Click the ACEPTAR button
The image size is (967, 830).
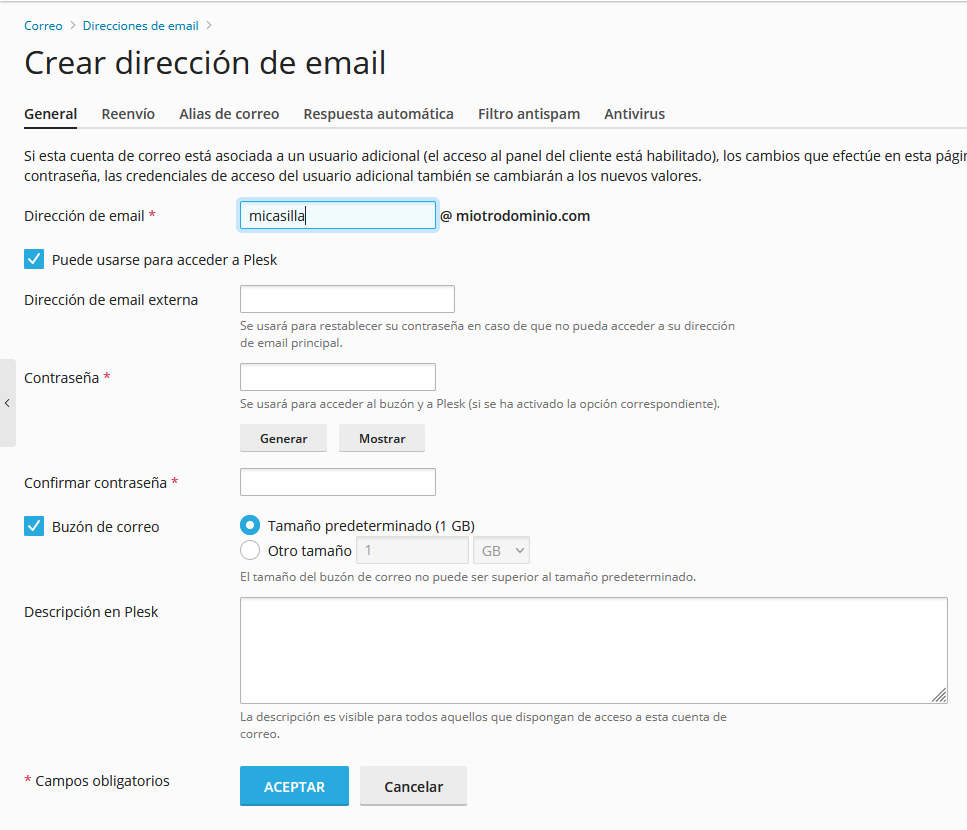pos(294,786)
